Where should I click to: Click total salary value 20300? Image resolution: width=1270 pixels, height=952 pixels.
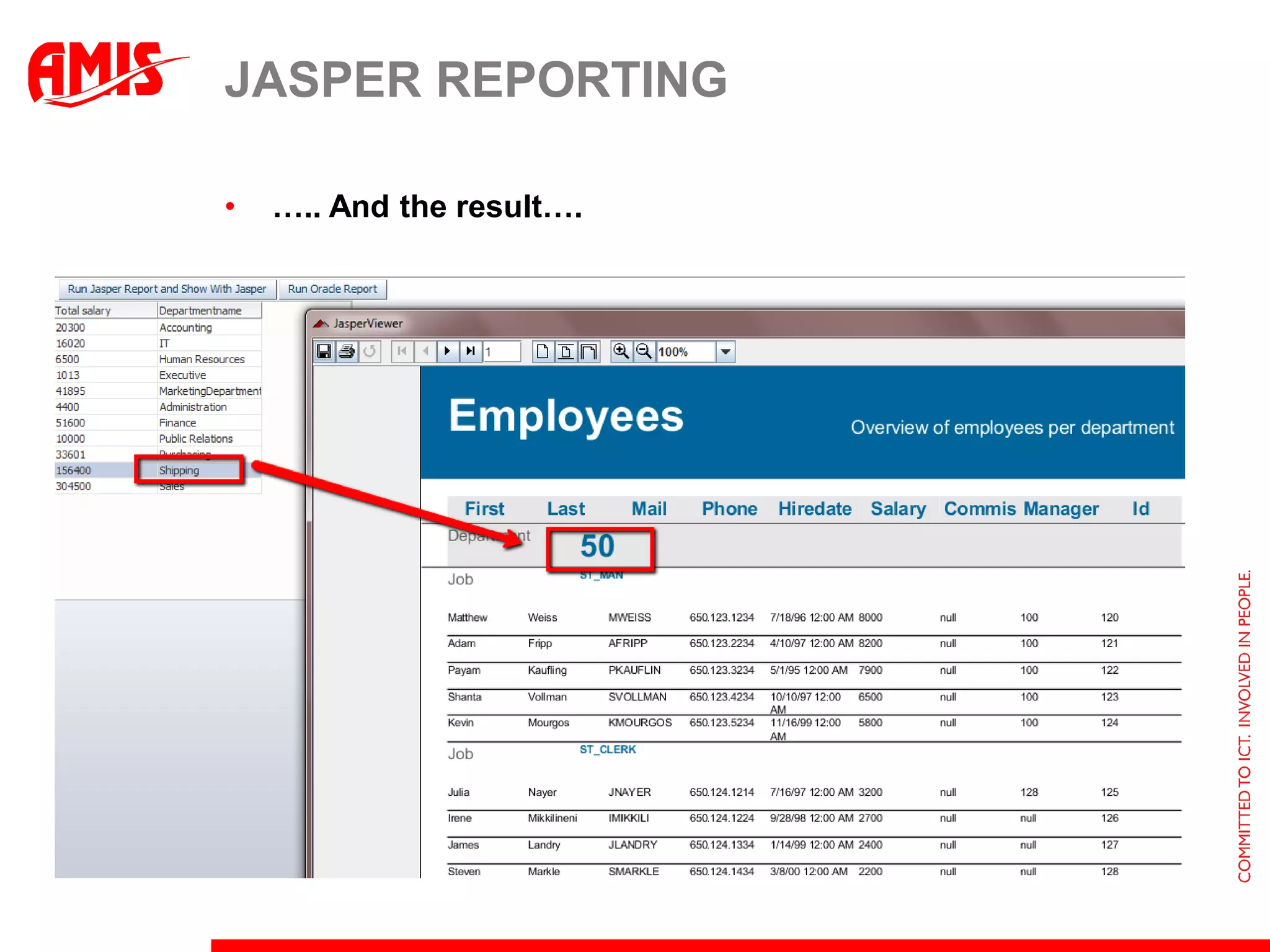[x=70, y=327]
